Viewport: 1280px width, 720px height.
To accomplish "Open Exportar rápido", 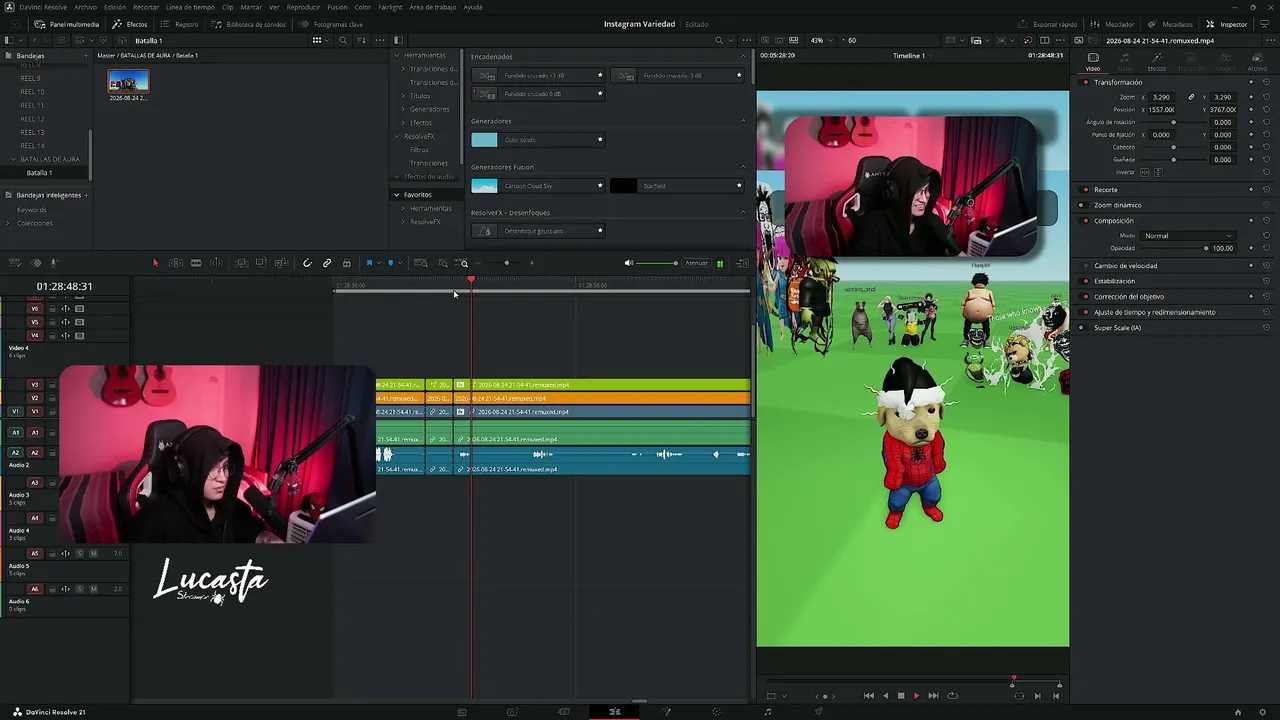I will point(1048,24).
